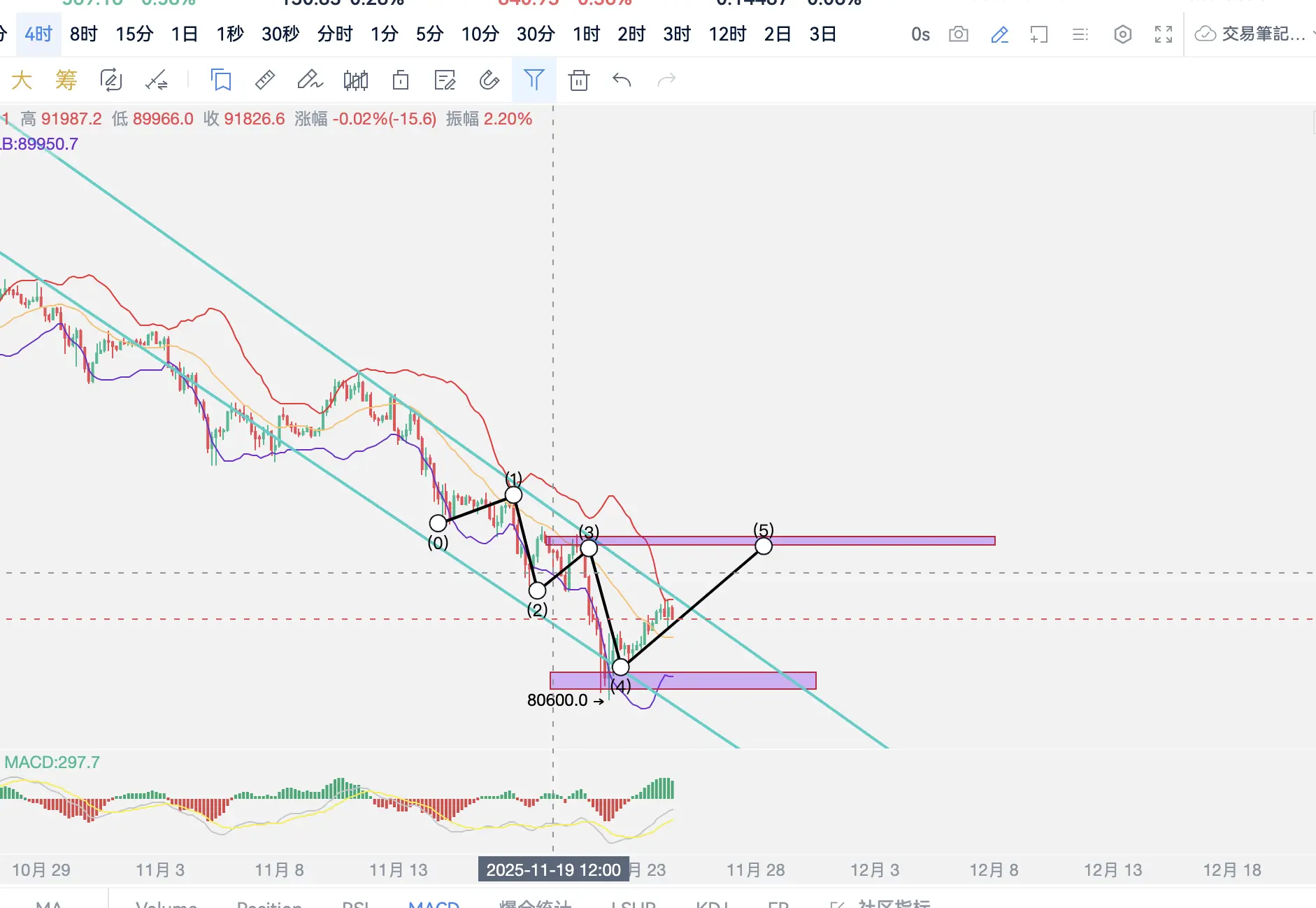1316x908 pixels.
Task: Select wave point (5) handle
Action: (x=764, y=546)
